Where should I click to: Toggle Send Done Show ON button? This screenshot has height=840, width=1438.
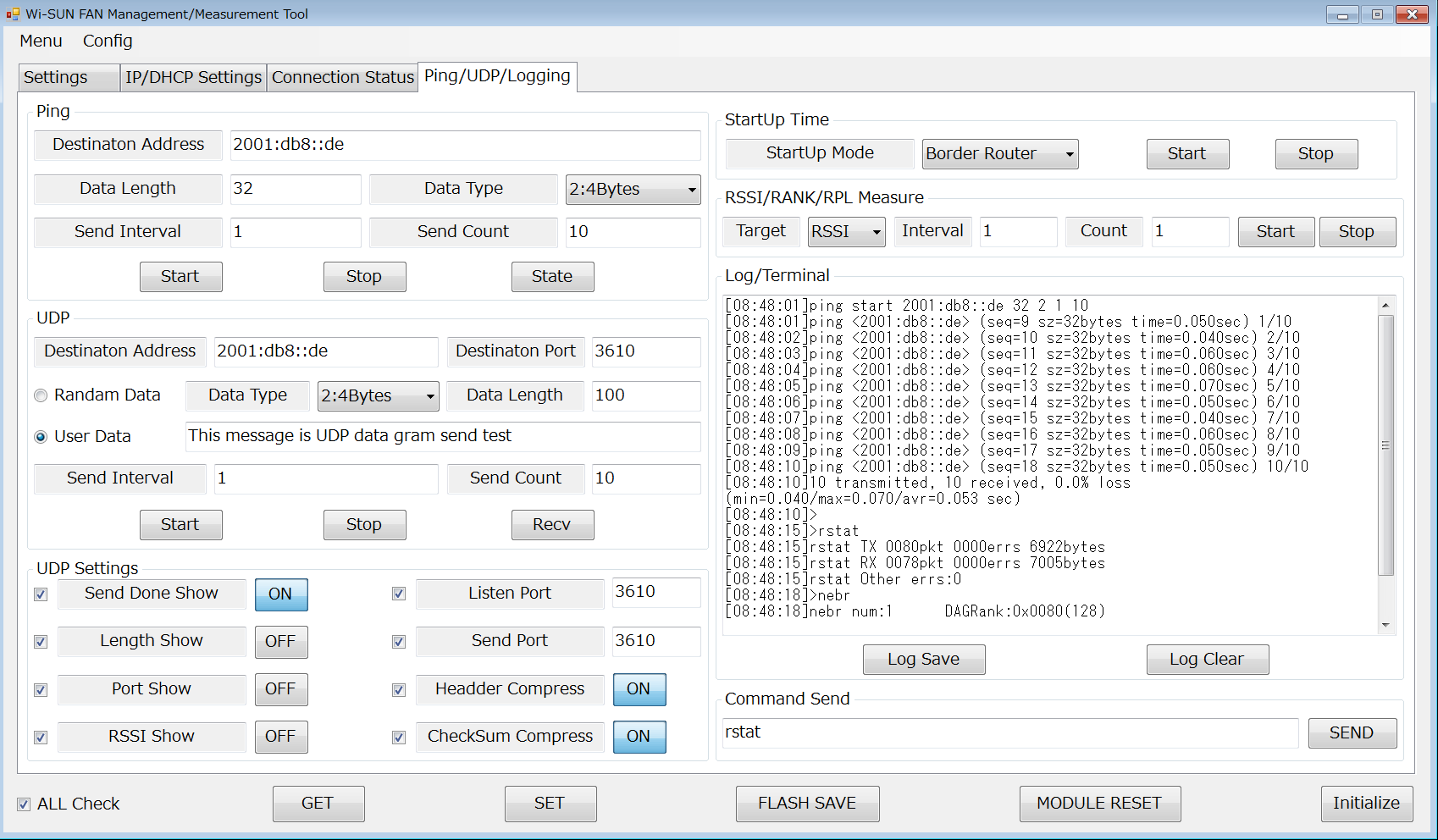coord(280,594)
